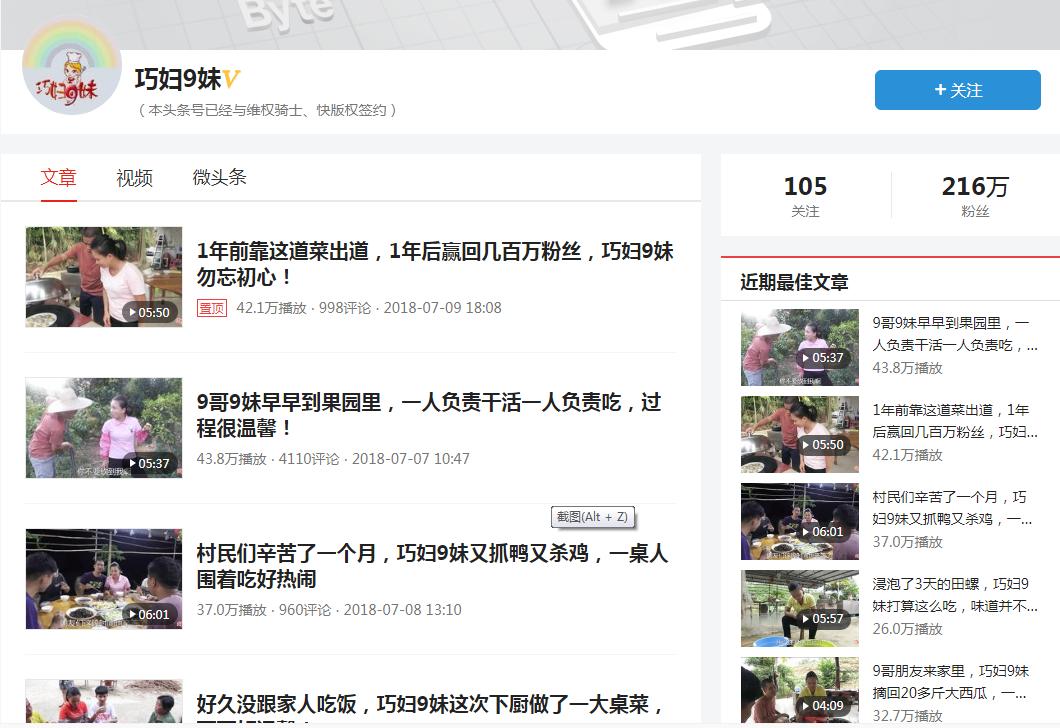Switch to the 微头条 tab
The height and width of the screenshot is (728, 1060).
pos(222,177)
